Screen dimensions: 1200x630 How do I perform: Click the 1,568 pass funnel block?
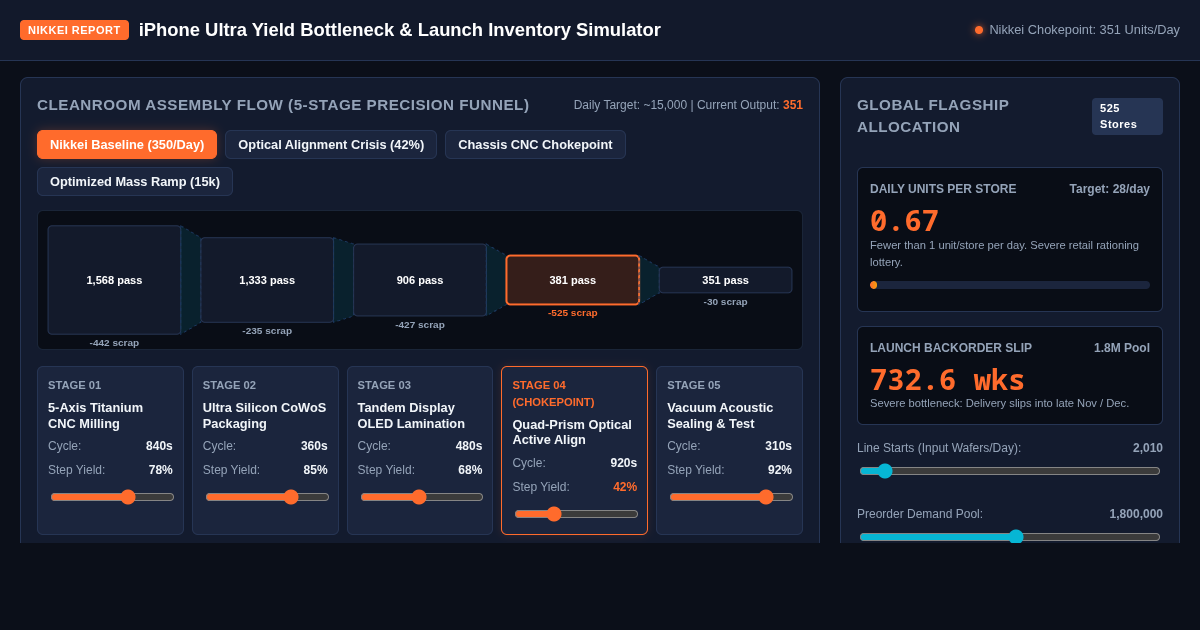pyautogui.click(x=114, y=280)
